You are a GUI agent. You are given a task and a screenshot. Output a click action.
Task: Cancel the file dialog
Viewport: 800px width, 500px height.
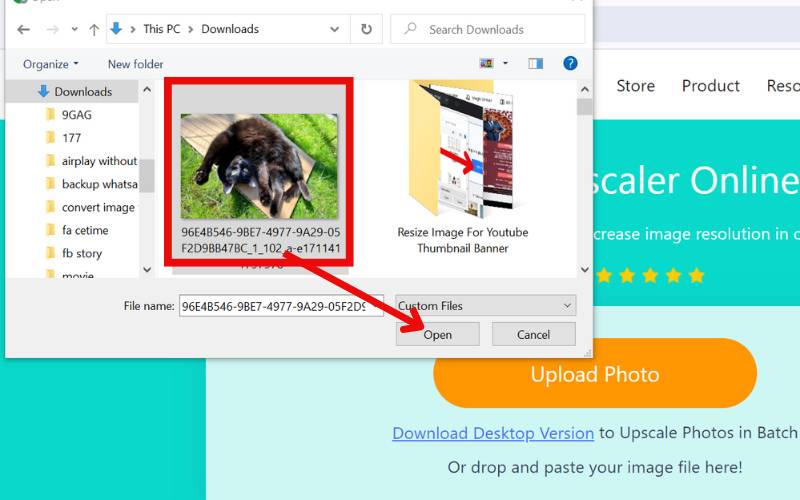point(534,335)
